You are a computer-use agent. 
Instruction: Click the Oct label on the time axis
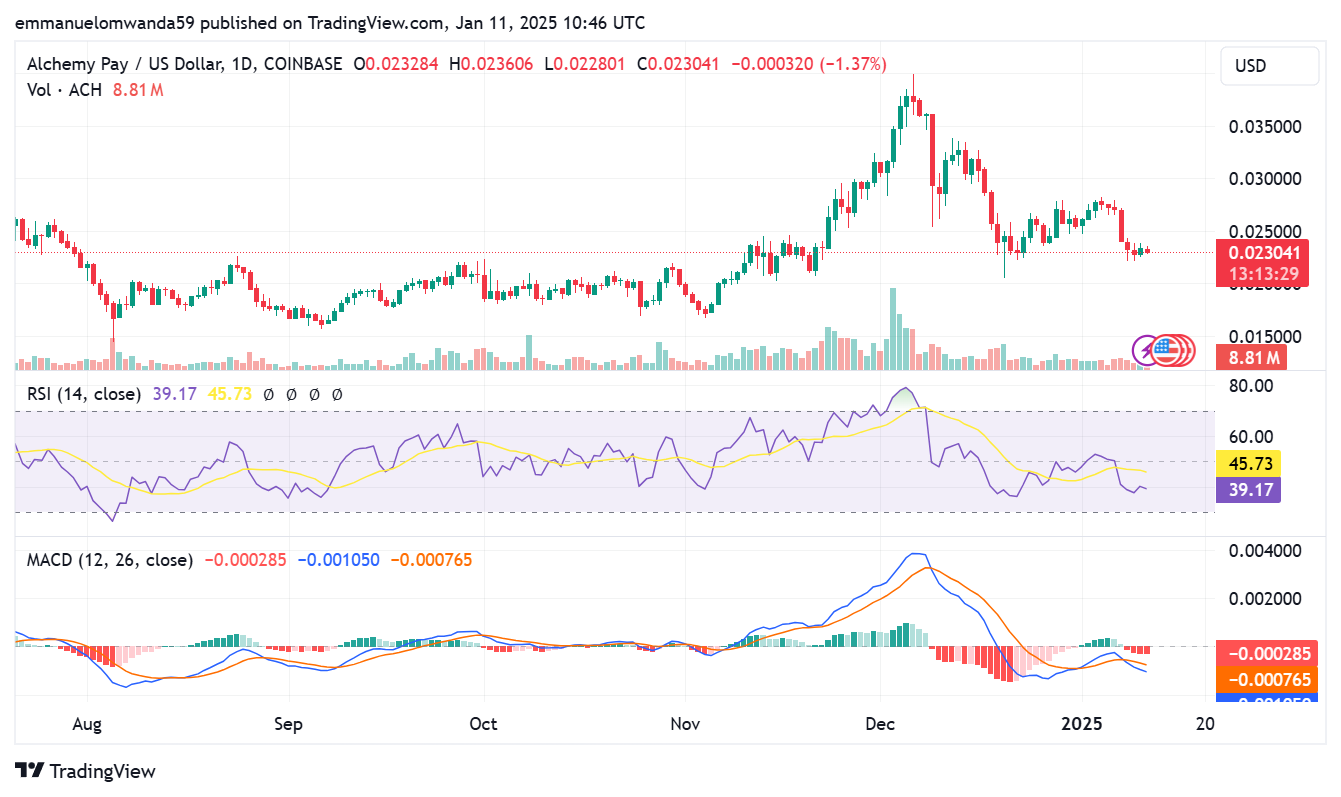click(x=484, y=722)
